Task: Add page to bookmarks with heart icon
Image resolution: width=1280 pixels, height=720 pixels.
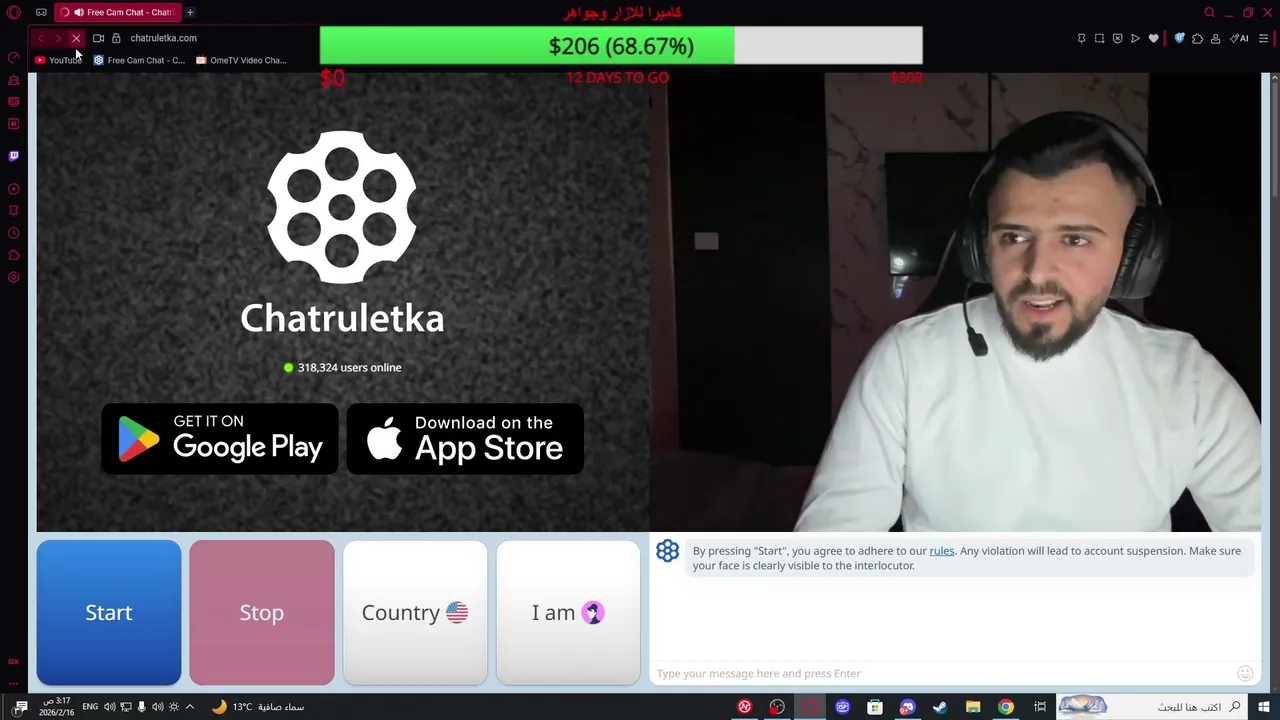Action: [x=1153, y=38]
